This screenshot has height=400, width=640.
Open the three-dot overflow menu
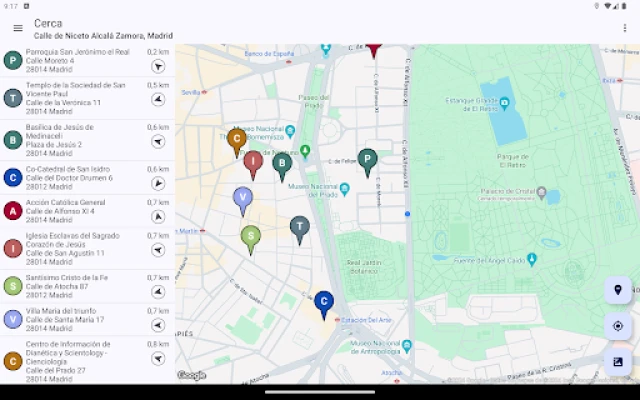click(624, 28)
